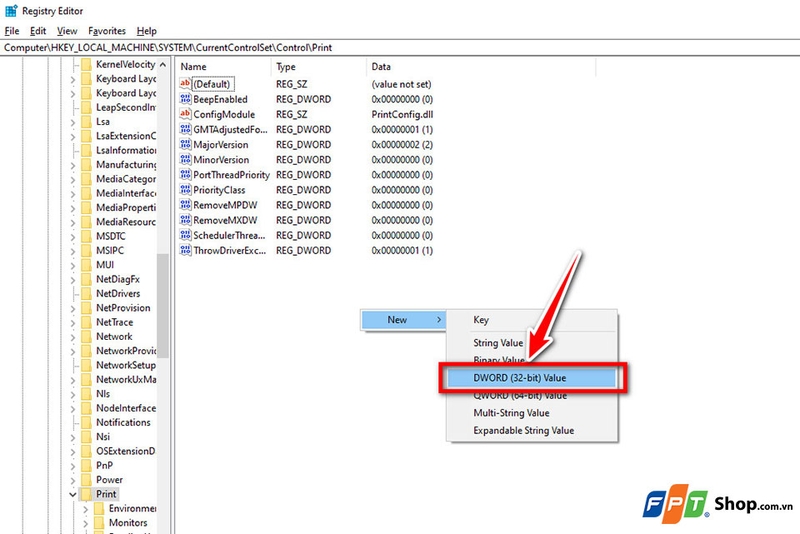Screen dimensions: 800x534
Task: Choose Multi-String Value from the New submenu
Action: pyautogui.click(x=531, y=413)
